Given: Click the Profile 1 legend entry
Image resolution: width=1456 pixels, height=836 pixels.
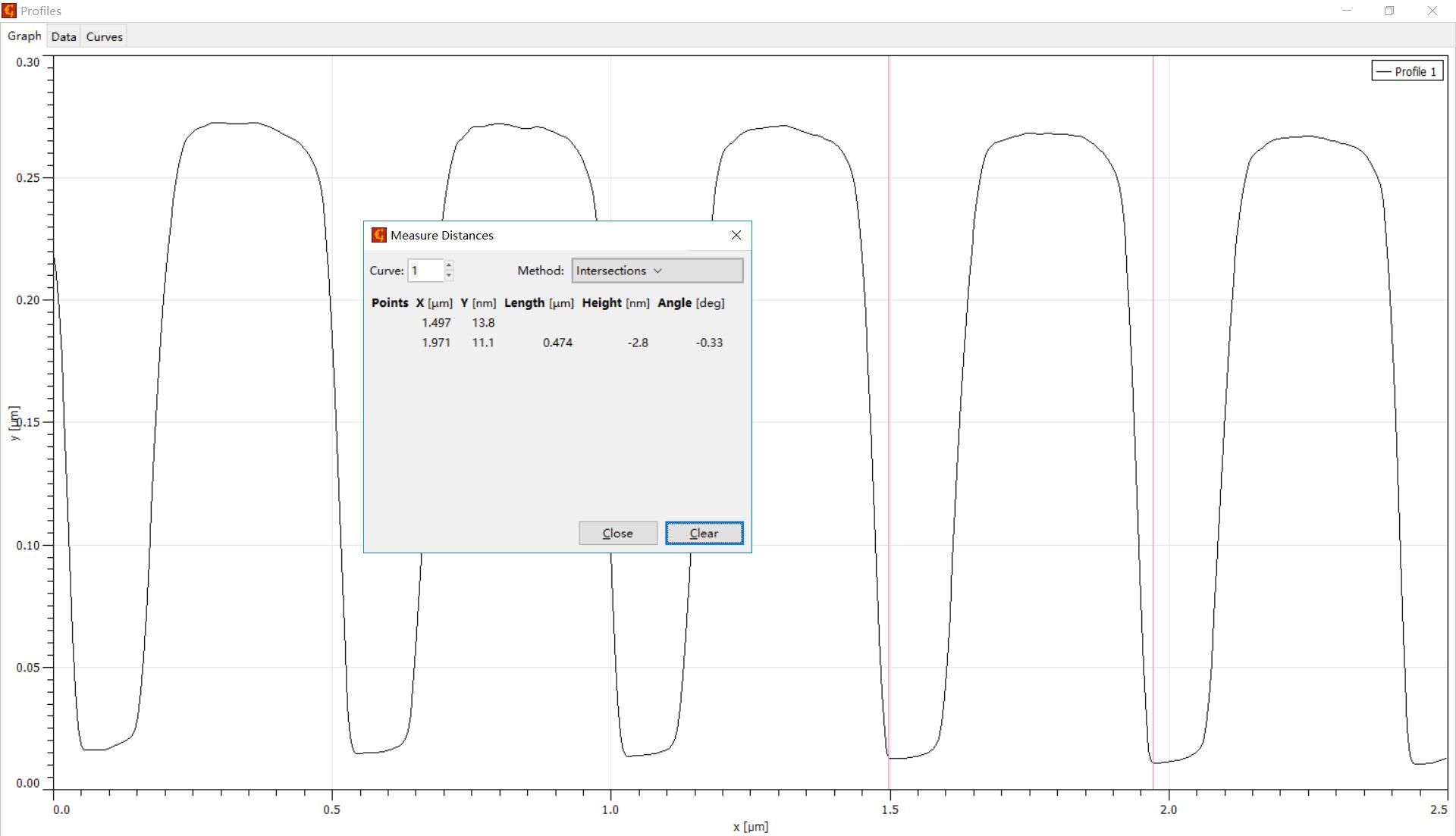Looking at the screenshot, I should [x=1407, y=71].
